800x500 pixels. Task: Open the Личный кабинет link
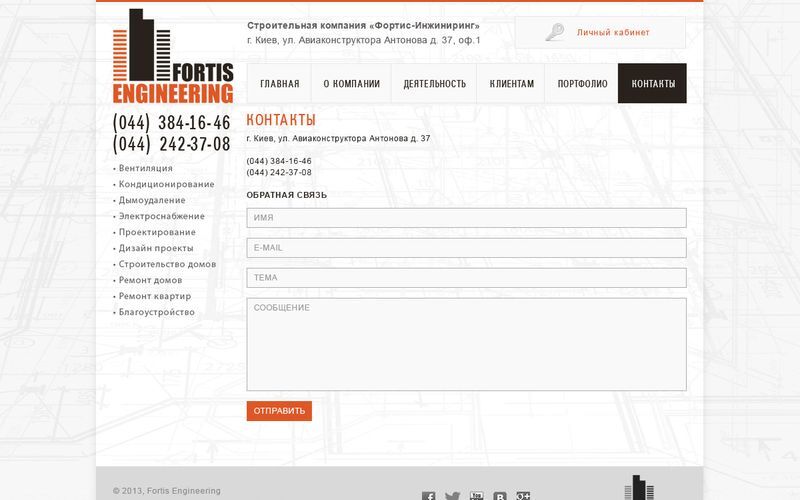[x=613, y=32]
